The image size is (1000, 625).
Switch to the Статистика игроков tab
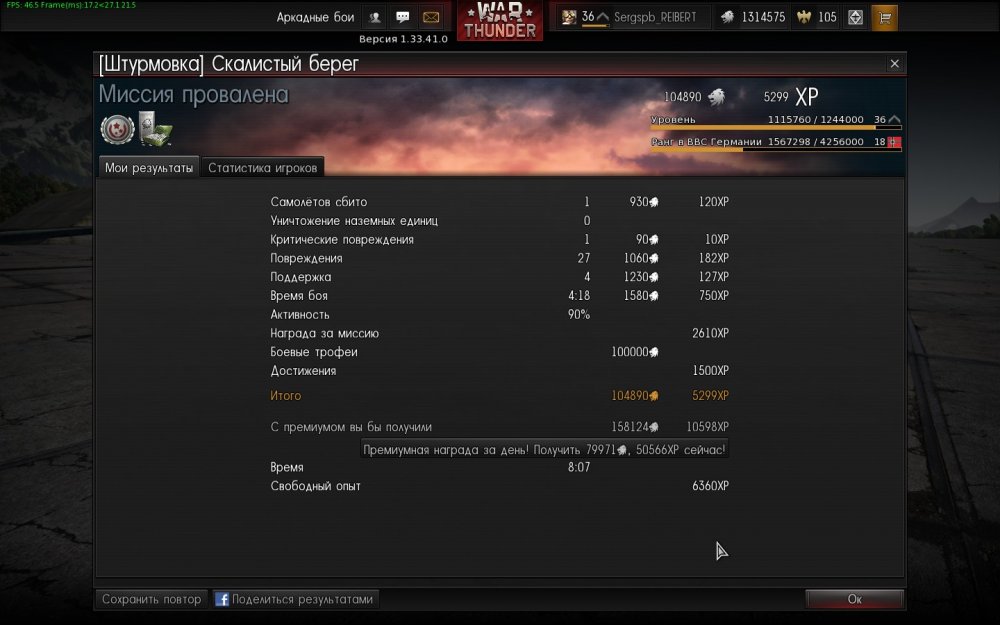[x=262, y=167]
